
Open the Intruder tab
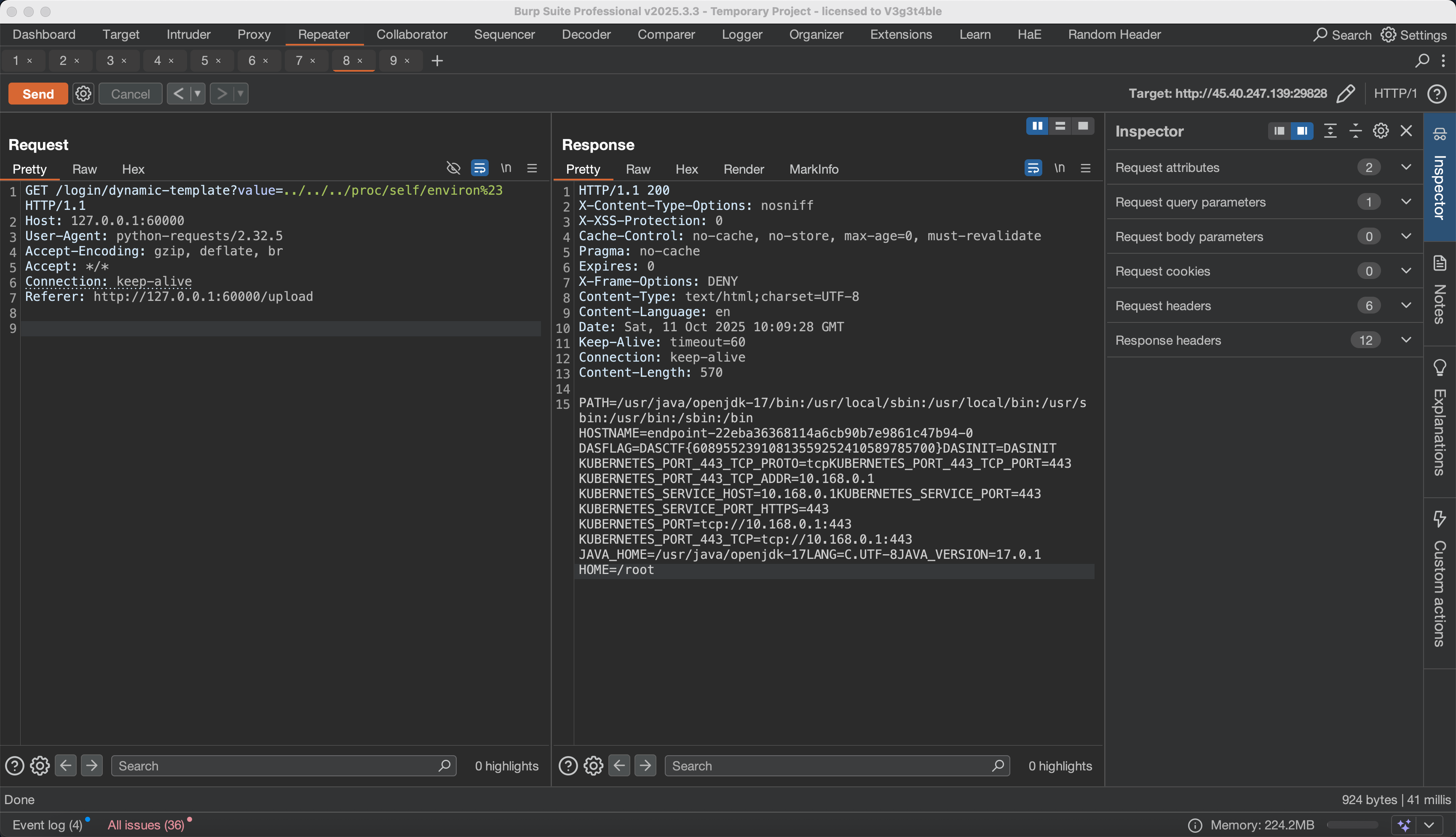[x=188, y=35]
